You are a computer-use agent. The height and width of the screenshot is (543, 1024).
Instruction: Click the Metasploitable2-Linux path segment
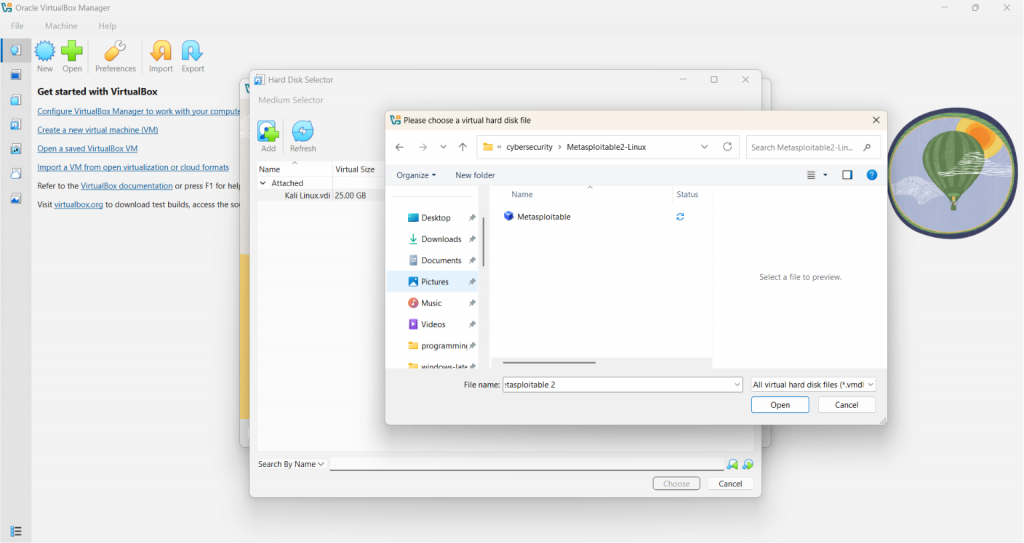[606, 147]
